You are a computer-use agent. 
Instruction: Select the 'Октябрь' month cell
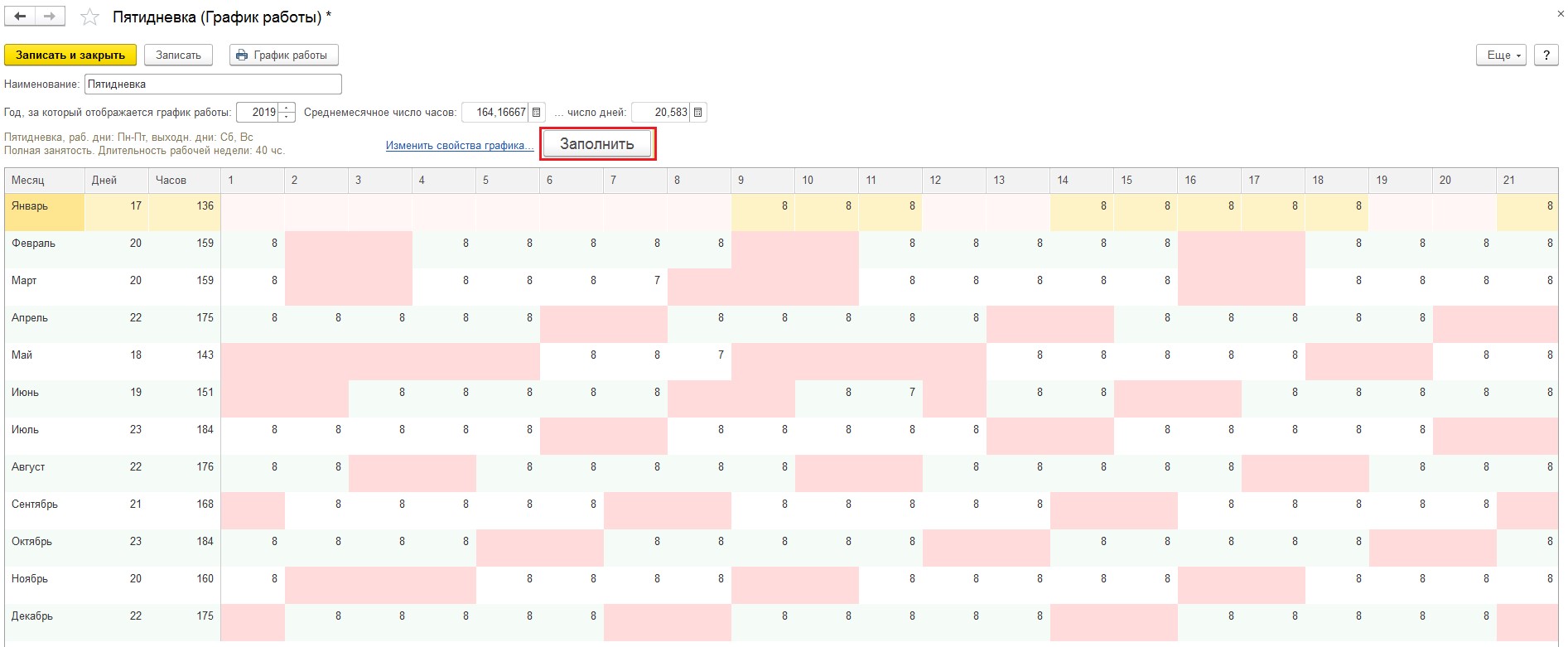pyautogui.click(x=45, y=548)
